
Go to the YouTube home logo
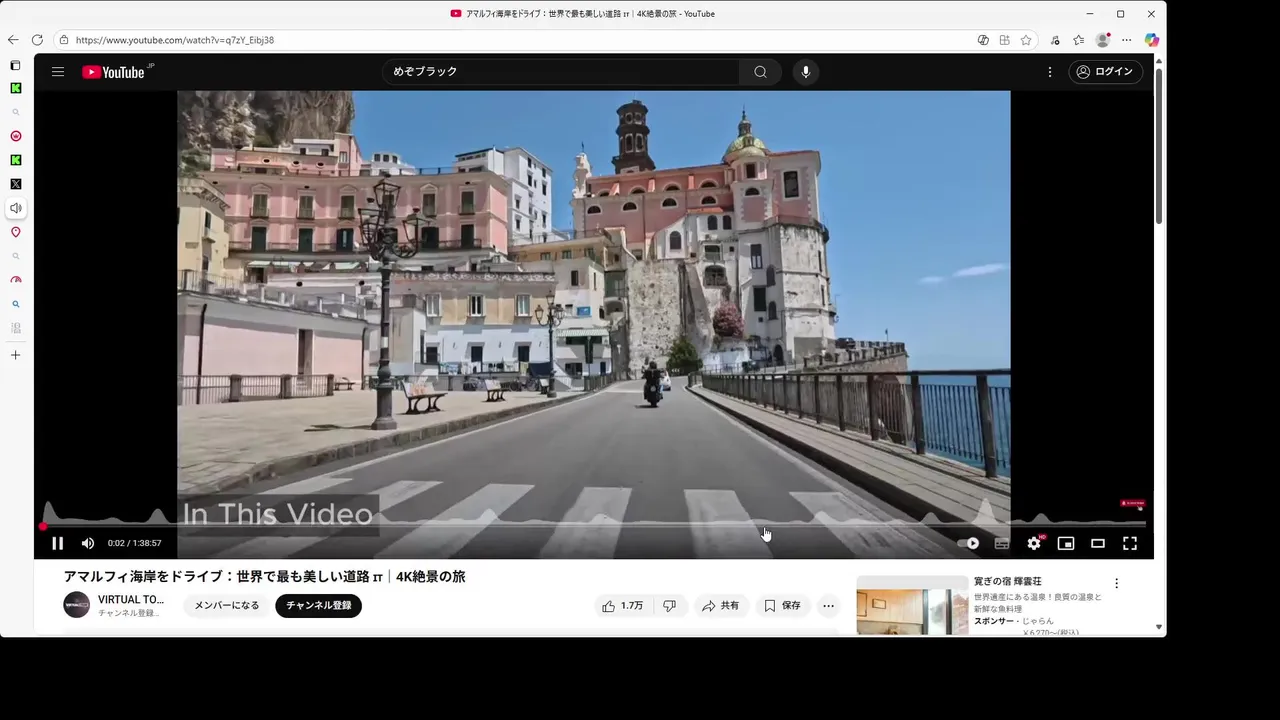pos(113,72)
